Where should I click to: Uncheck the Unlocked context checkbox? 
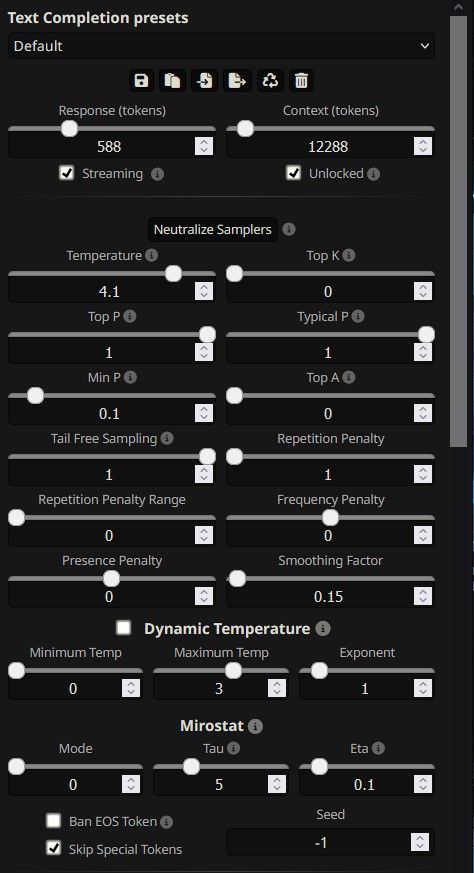(x=294, y=173)
